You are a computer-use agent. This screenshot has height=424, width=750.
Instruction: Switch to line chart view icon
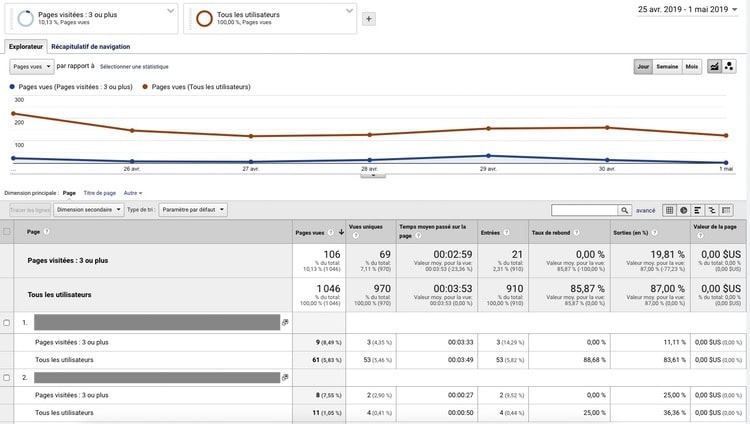pyautogui.click(x=715, y=66)
